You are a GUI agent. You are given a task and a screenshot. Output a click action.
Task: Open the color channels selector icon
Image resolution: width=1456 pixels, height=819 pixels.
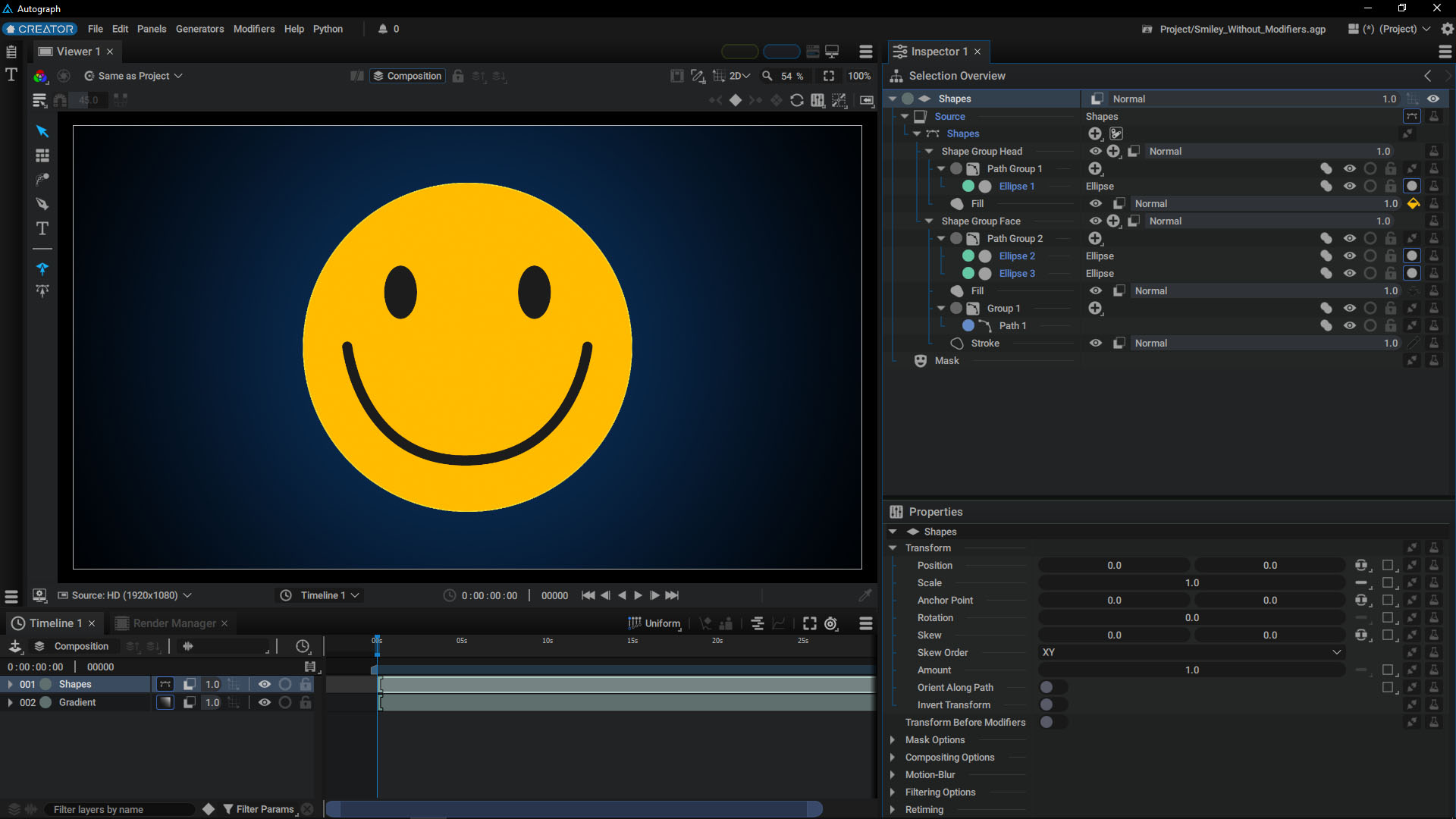coord(40,76)
